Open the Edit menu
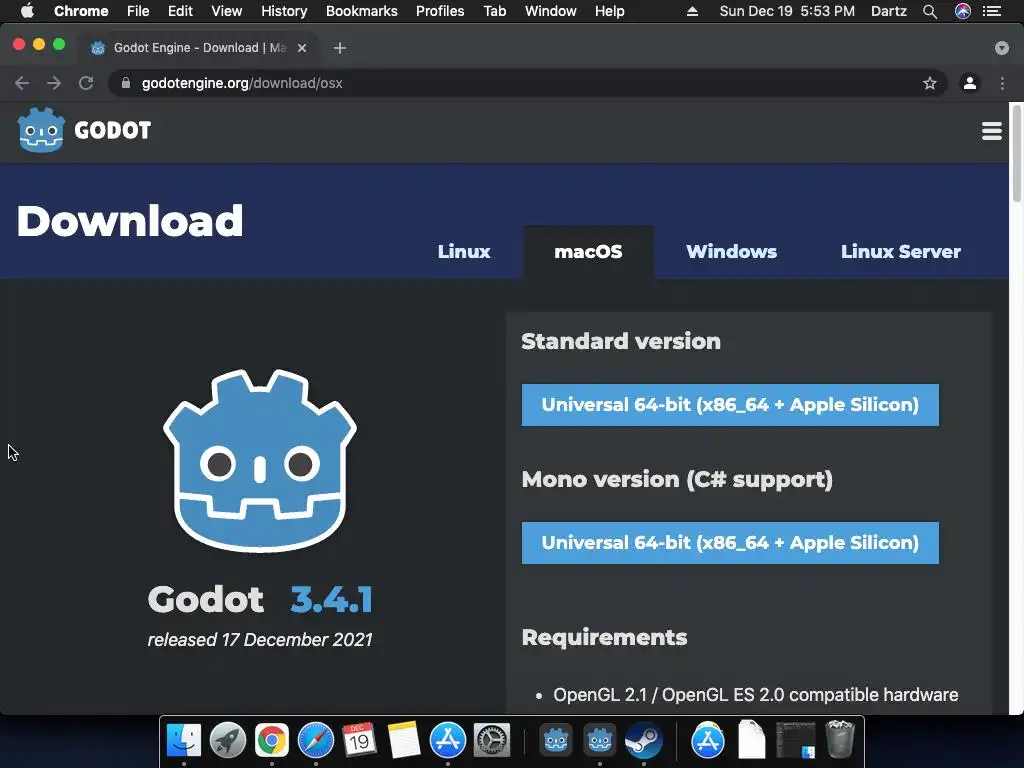This screenshot has height=768, width=1024. 180,11
